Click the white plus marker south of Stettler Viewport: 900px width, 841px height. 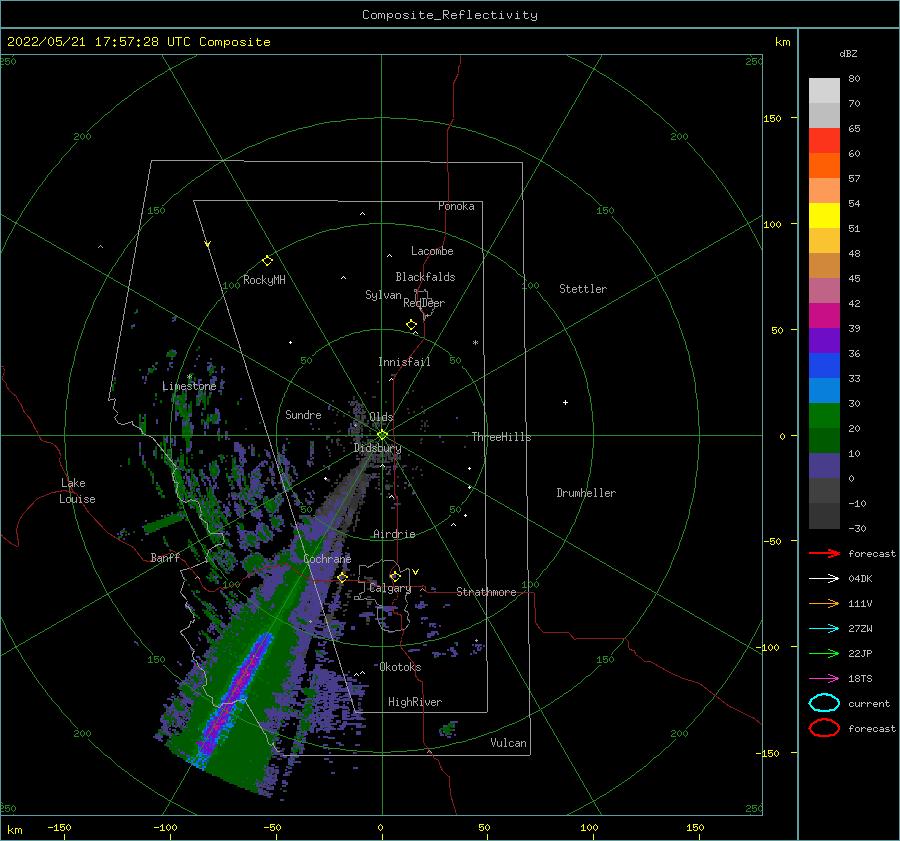[565, 402]
